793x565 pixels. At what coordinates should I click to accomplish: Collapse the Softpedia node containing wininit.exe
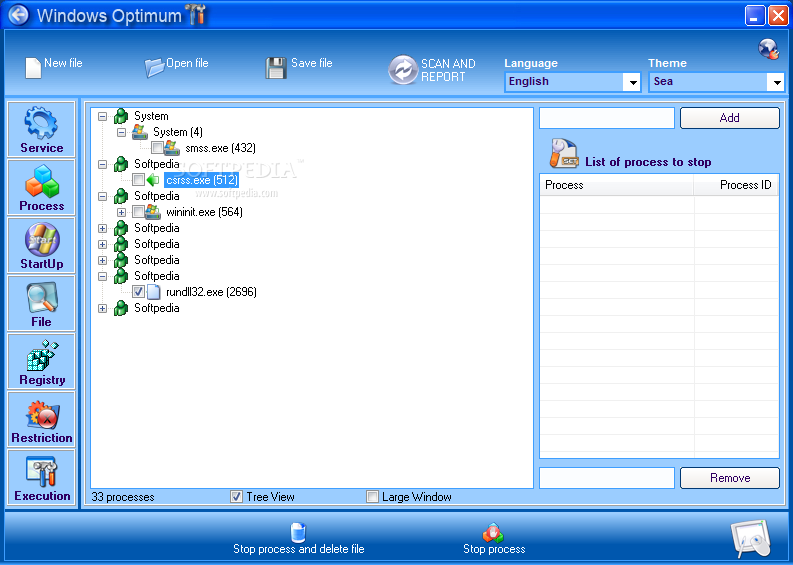click(103, 196)
